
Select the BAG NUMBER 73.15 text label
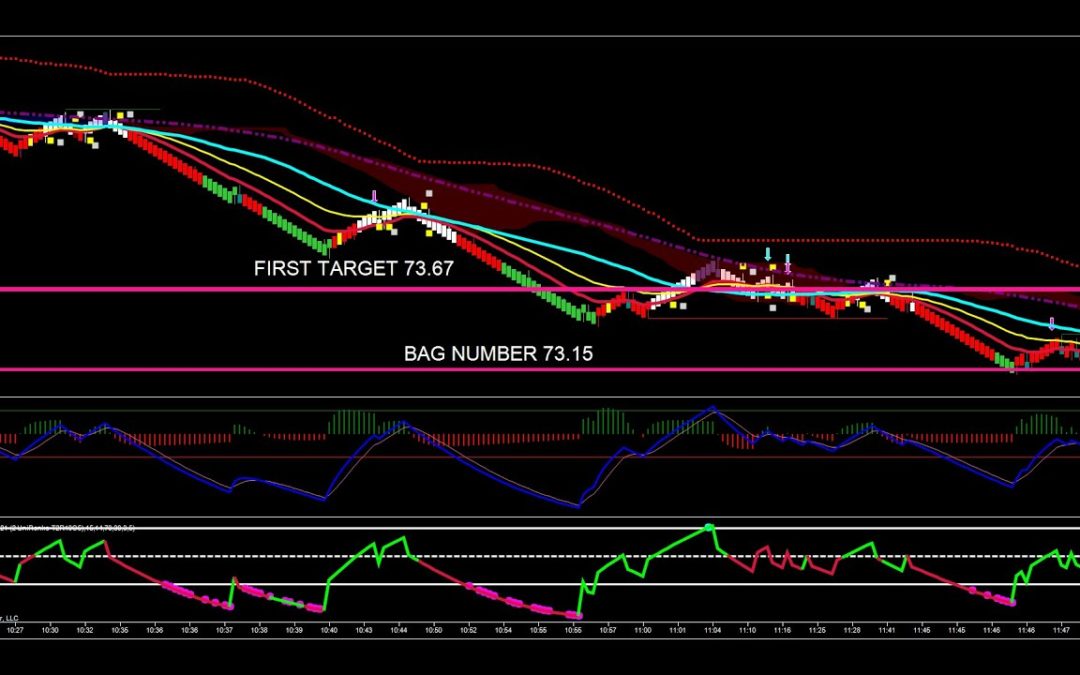coord(493,353)
